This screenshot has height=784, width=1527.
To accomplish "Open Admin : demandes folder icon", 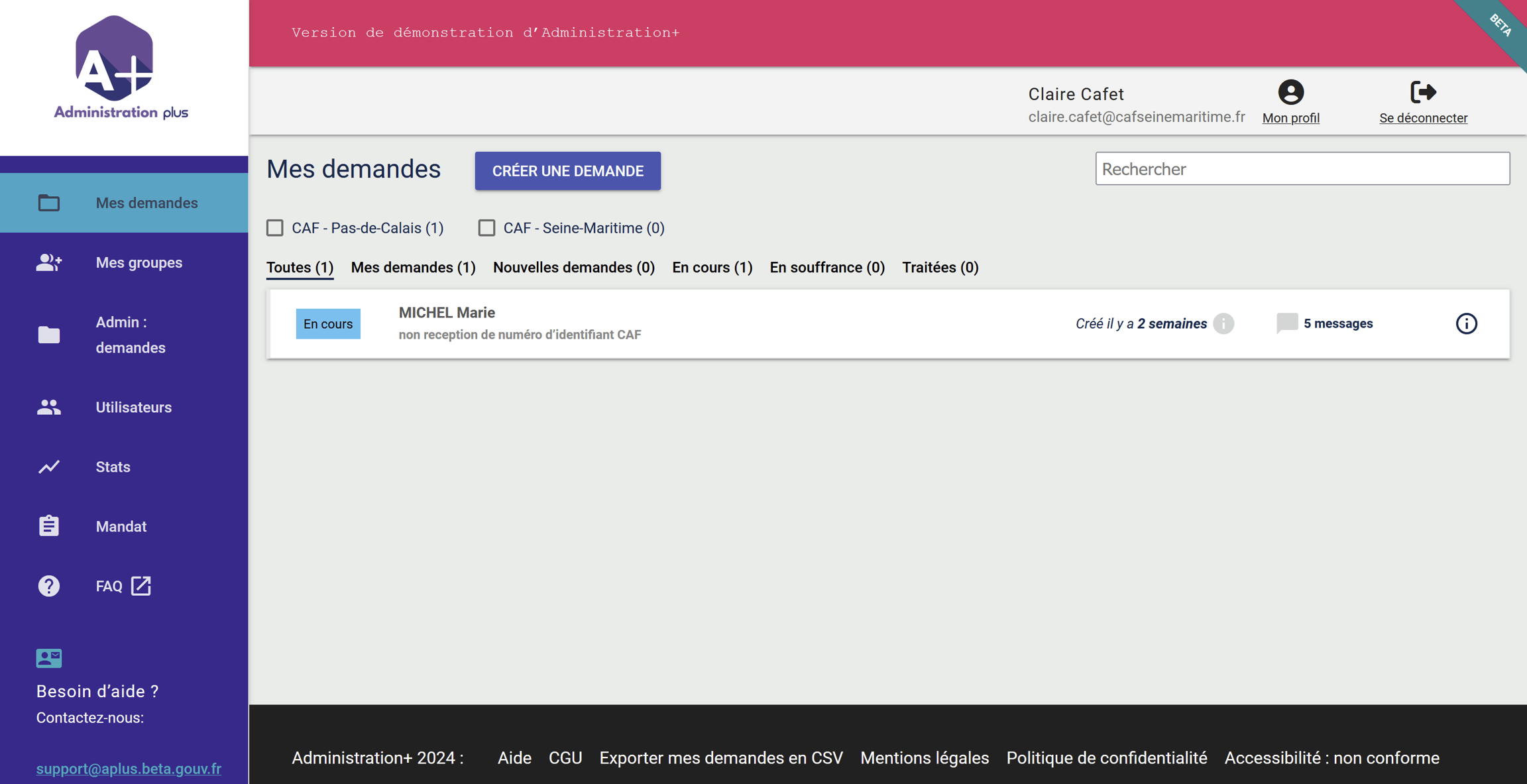I will click(49, 335).
